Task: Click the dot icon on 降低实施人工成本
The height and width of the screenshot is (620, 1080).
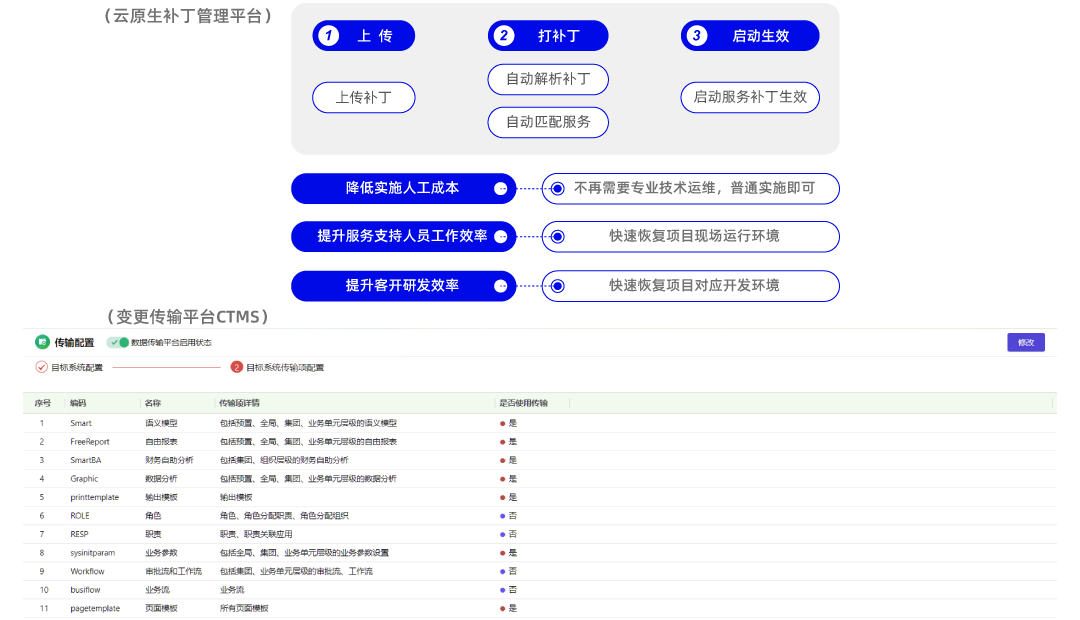Action: (501, 188)
